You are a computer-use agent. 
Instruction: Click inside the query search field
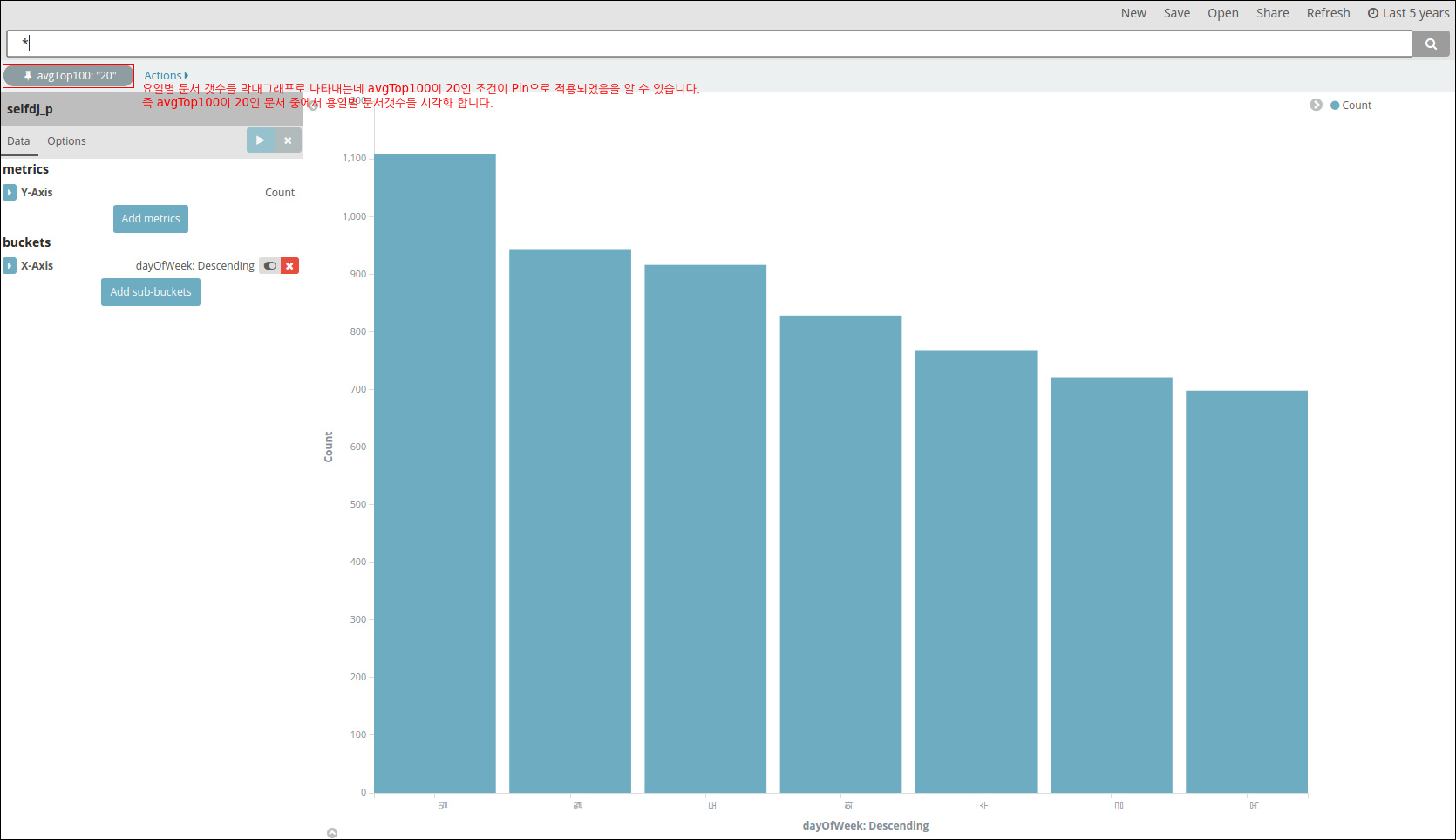tap(709, 44)
